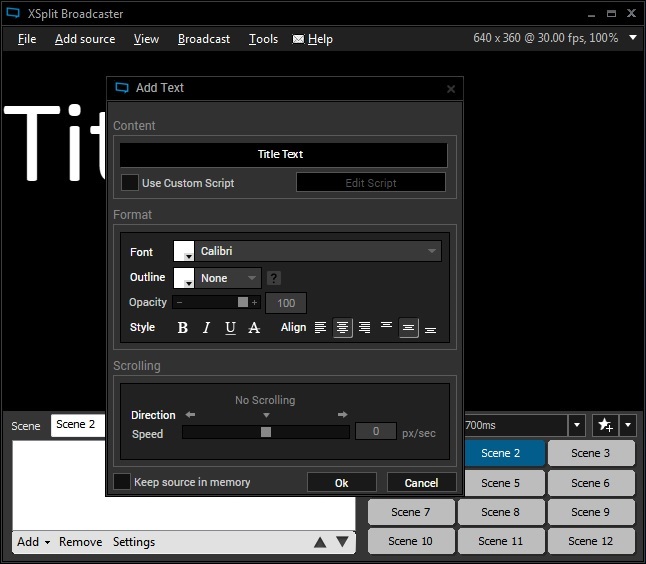This screenshot has width=646, height=564.
Task: Open the View menu
Action: 146,39
